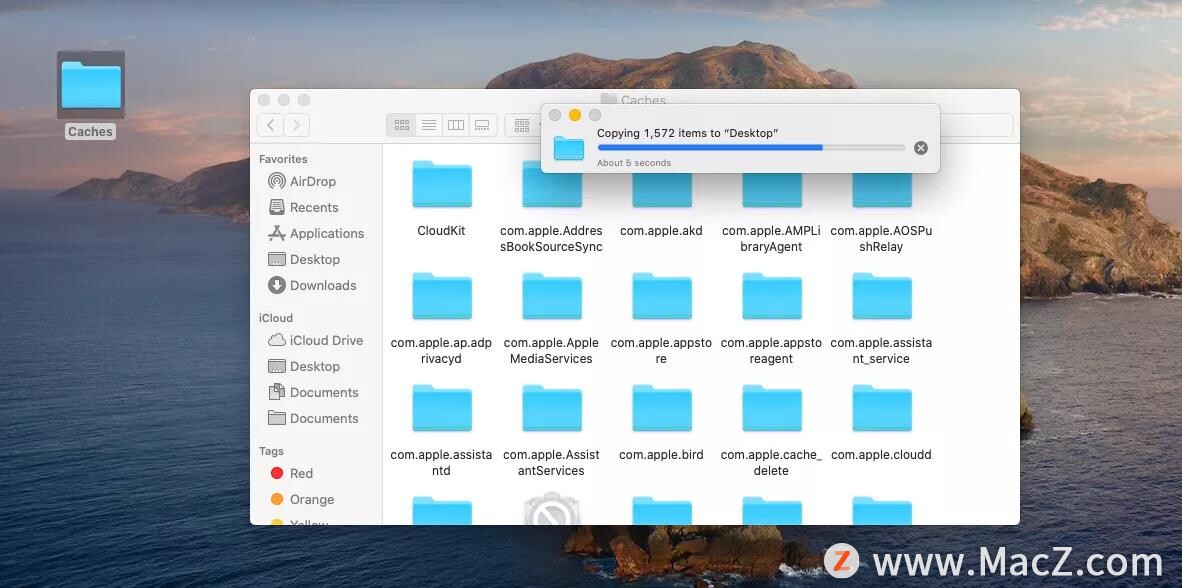Open iCloud Drive in the sidebar
This screenshot has height=588, width=1182.
[315, 341]
